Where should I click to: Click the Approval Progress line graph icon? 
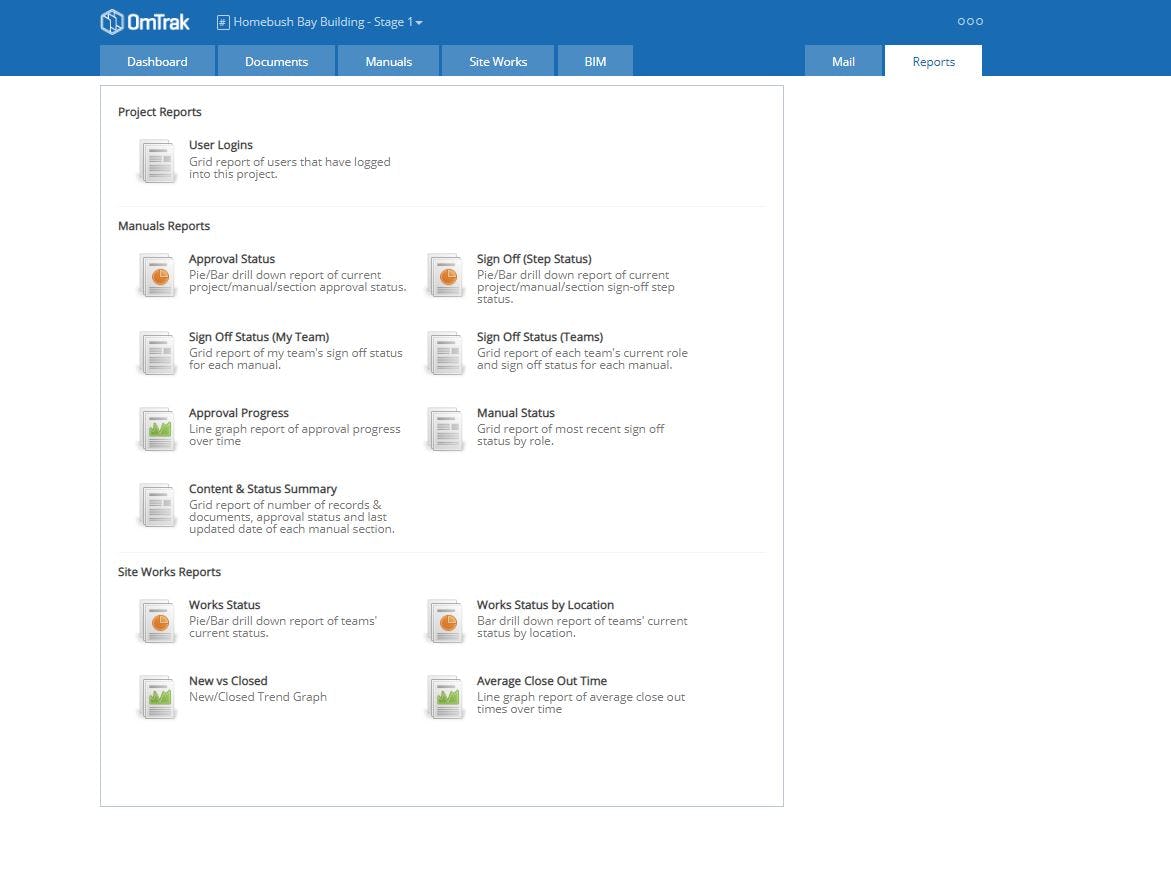156,429
